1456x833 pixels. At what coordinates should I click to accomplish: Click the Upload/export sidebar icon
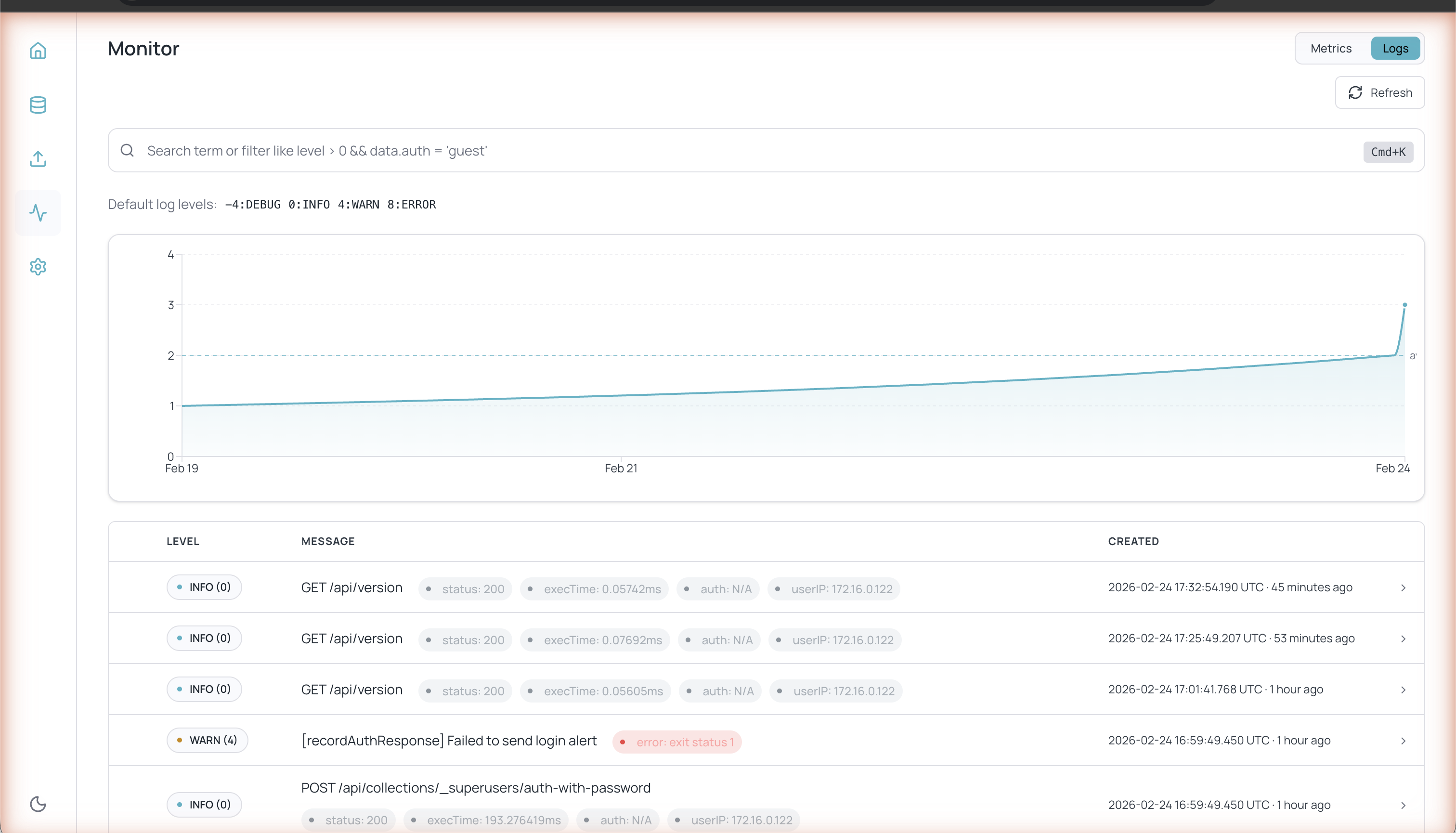[38, 158]
